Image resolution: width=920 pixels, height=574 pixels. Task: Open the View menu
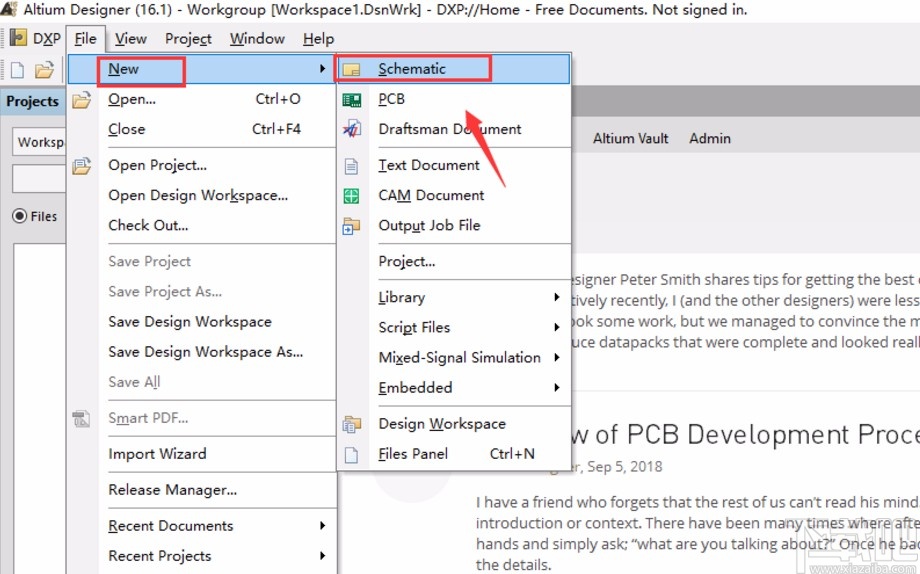(130, 39)
